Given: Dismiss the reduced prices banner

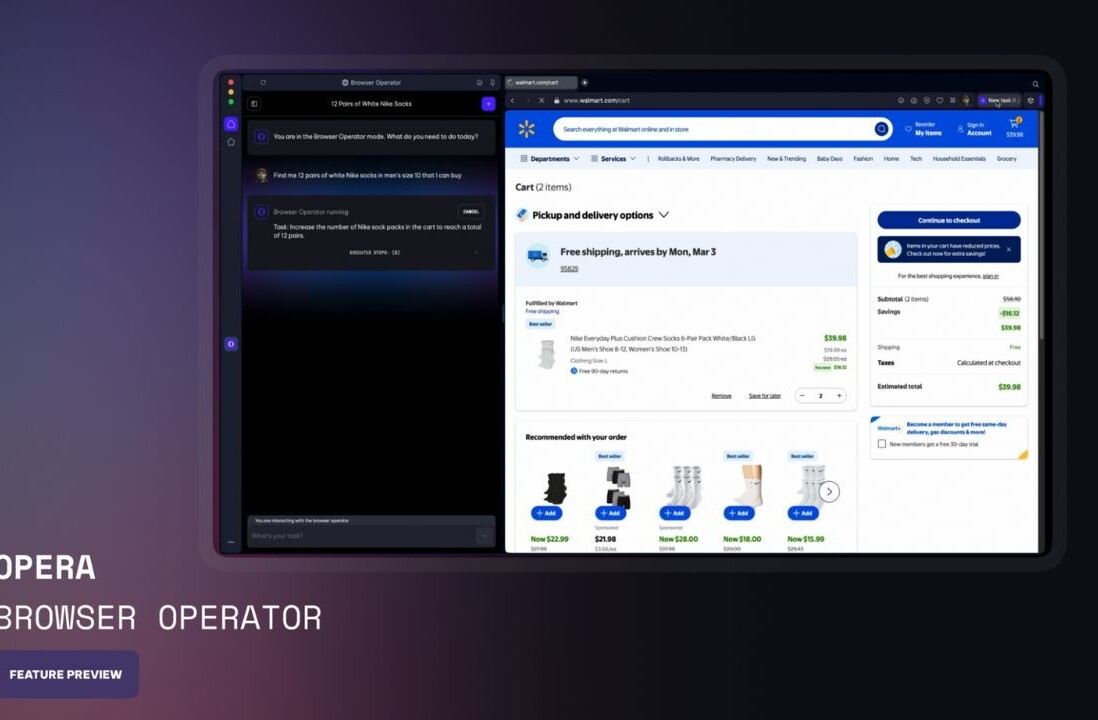Looking at the screenshot, I should pos(1008,249).
